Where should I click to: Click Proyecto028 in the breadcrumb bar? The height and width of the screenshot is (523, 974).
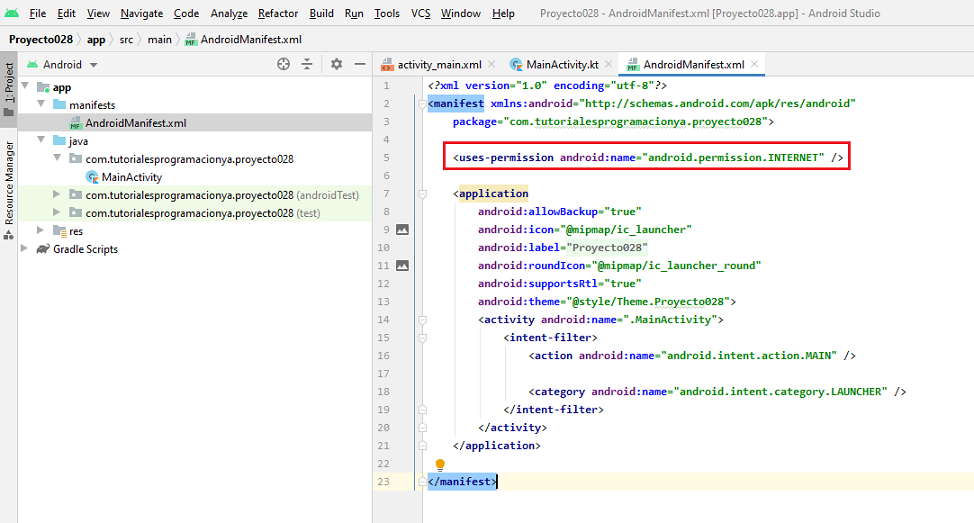40,39
